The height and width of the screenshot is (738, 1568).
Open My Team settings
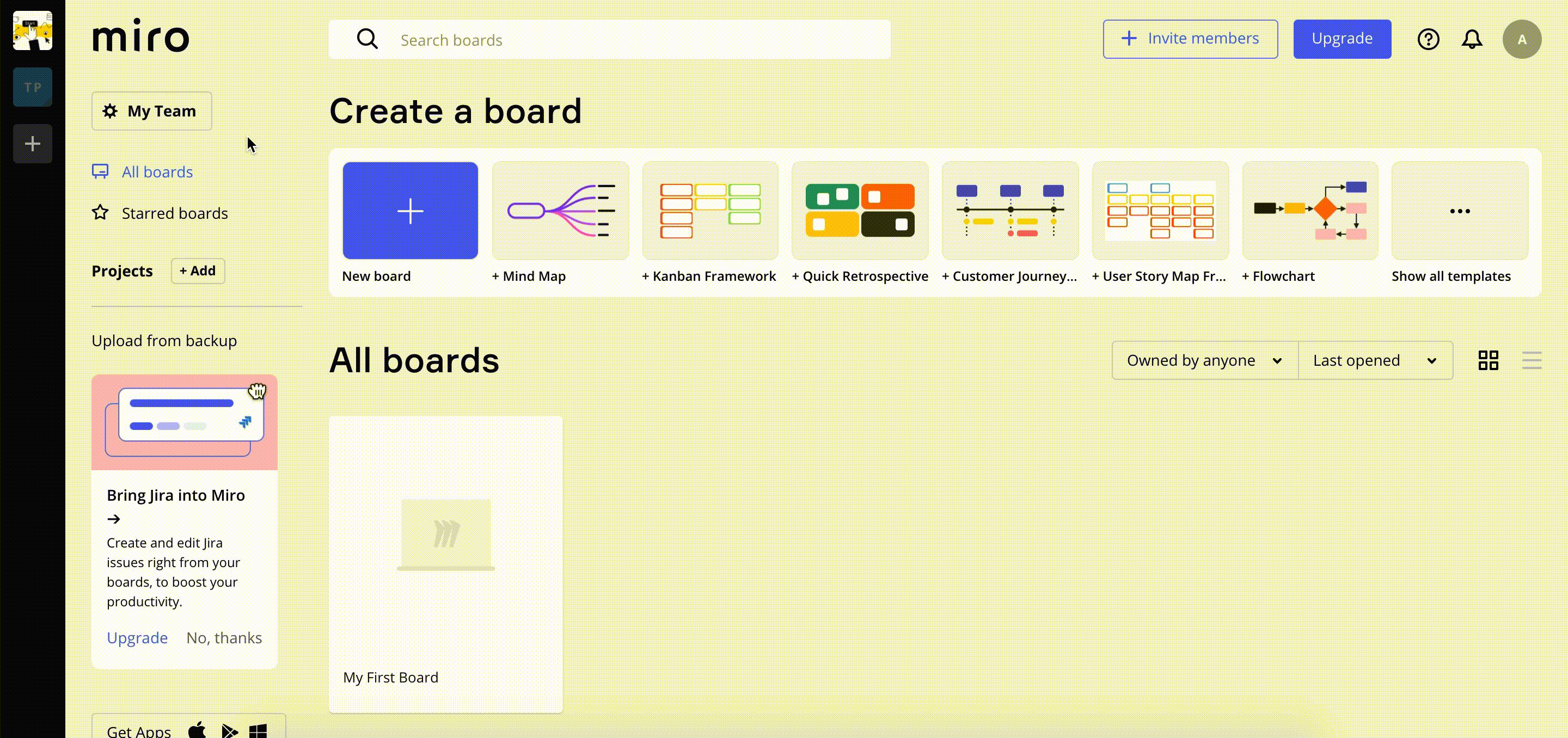point(151,110)
